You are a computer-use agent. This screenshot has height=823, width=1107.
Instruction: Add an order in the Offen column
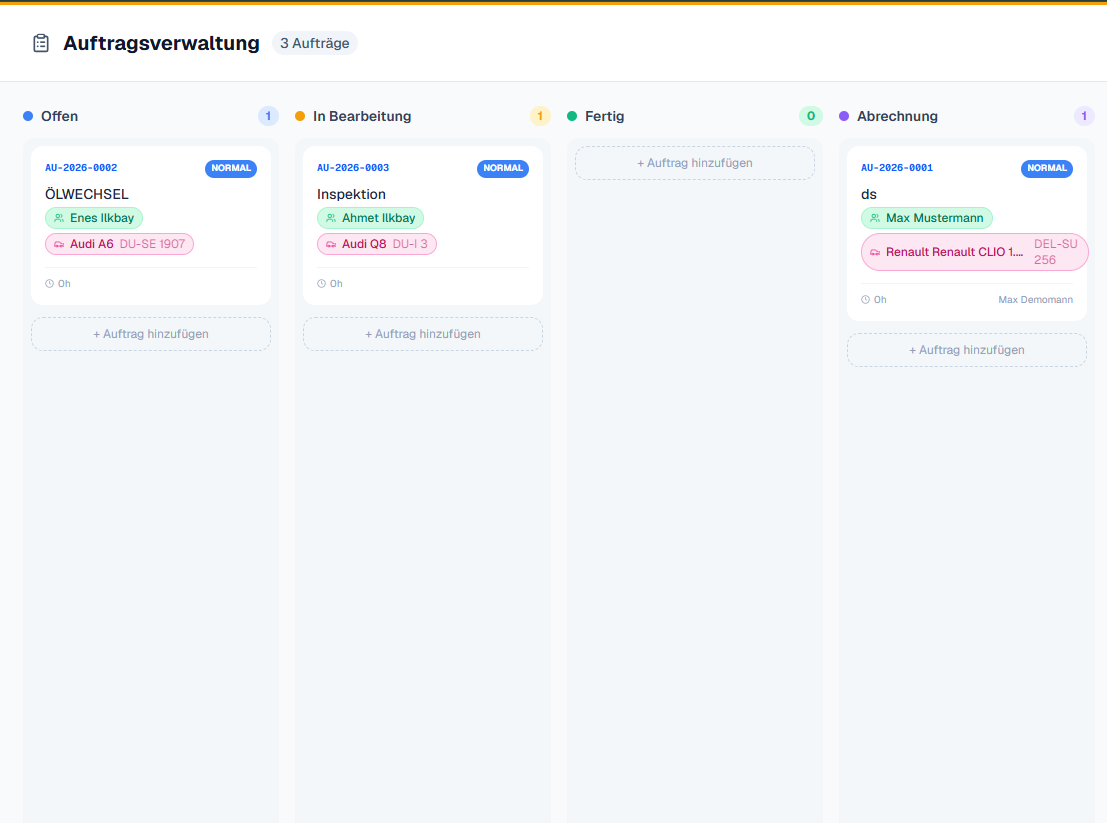point(151,334)
